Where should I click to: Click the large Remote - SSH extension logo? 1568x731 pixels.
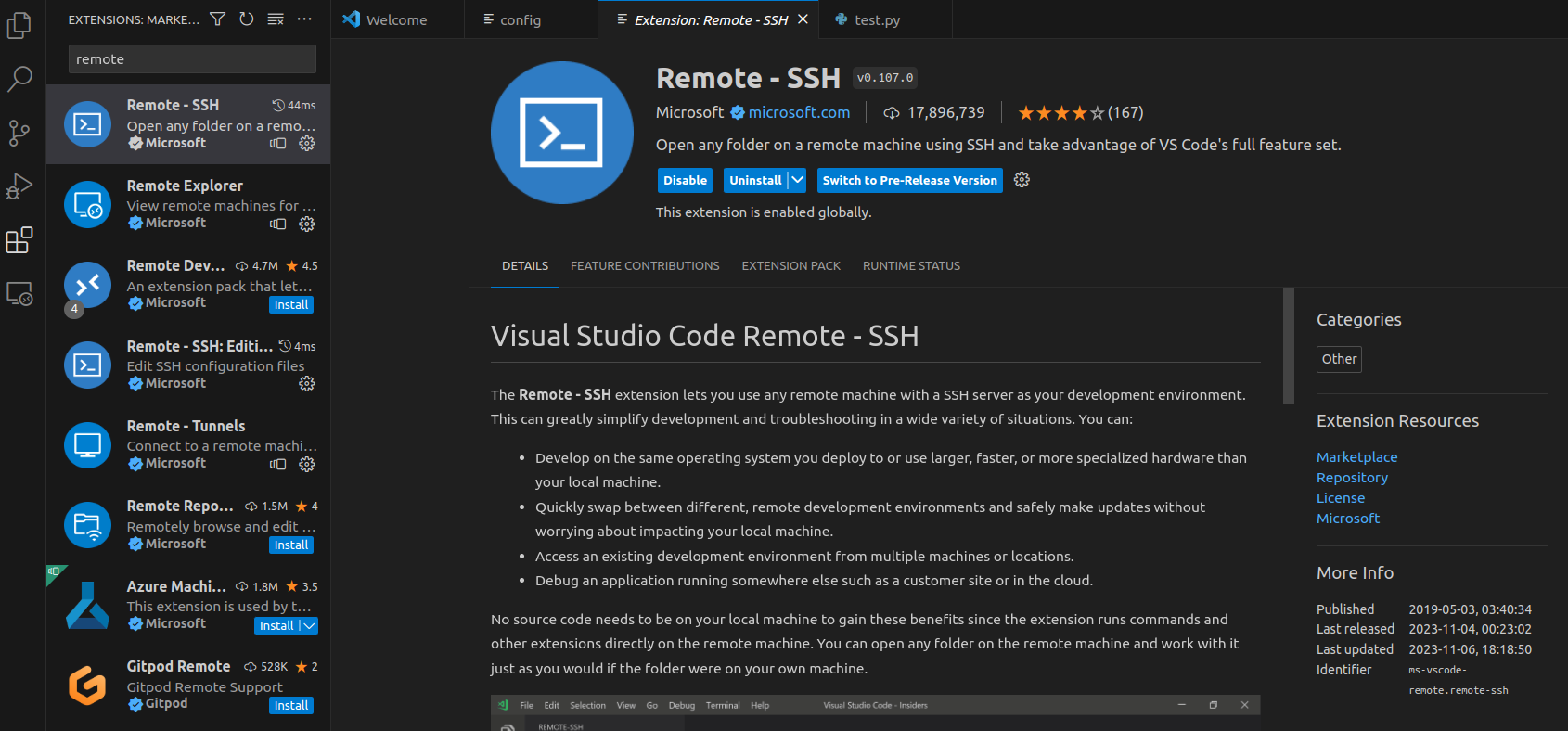click(561, 133)
